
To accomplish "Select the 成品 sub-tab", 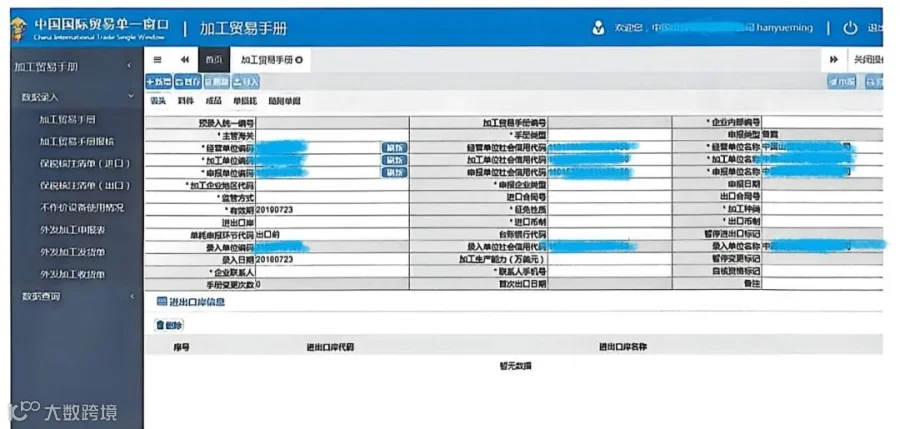I will coord(214,101).
